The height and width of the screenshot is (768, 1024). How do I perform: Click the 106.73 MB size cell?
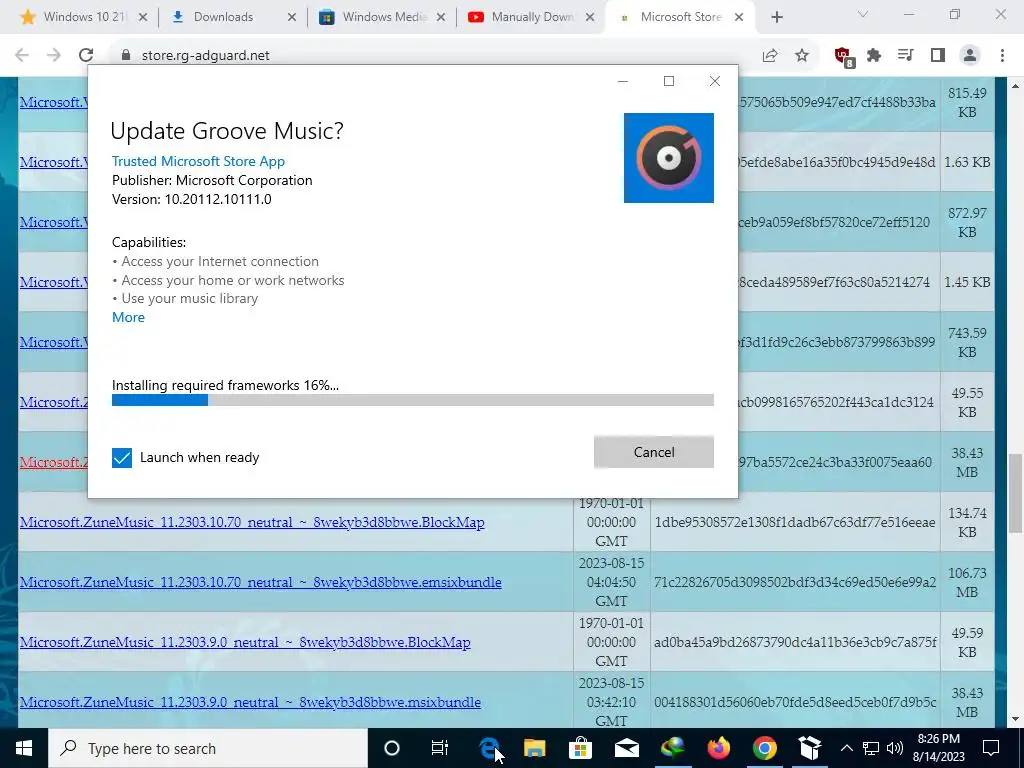(967, 582)
